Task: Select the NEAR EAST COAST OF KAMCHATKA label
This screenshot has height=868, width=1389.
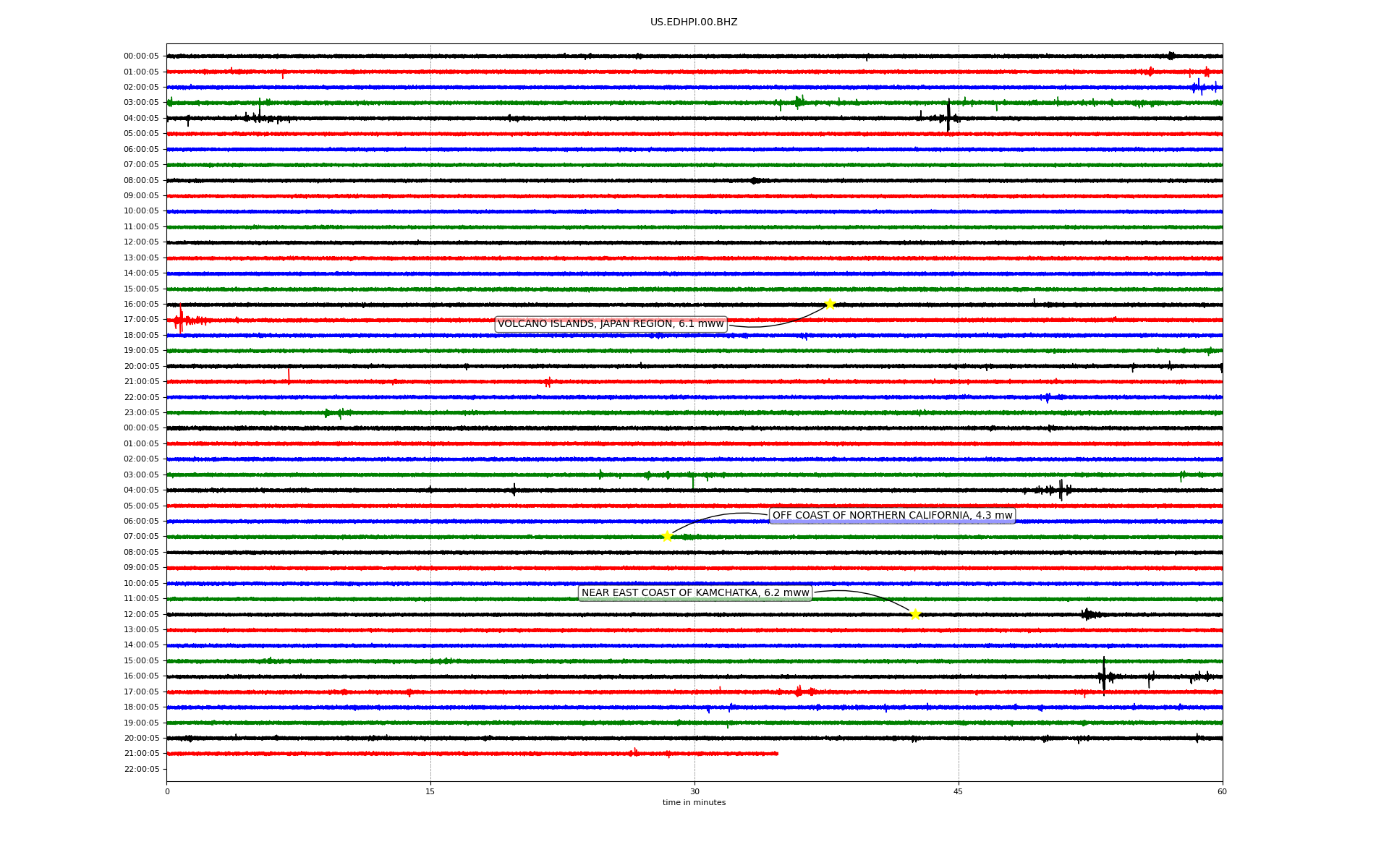Action: click(x=695, y=593)
